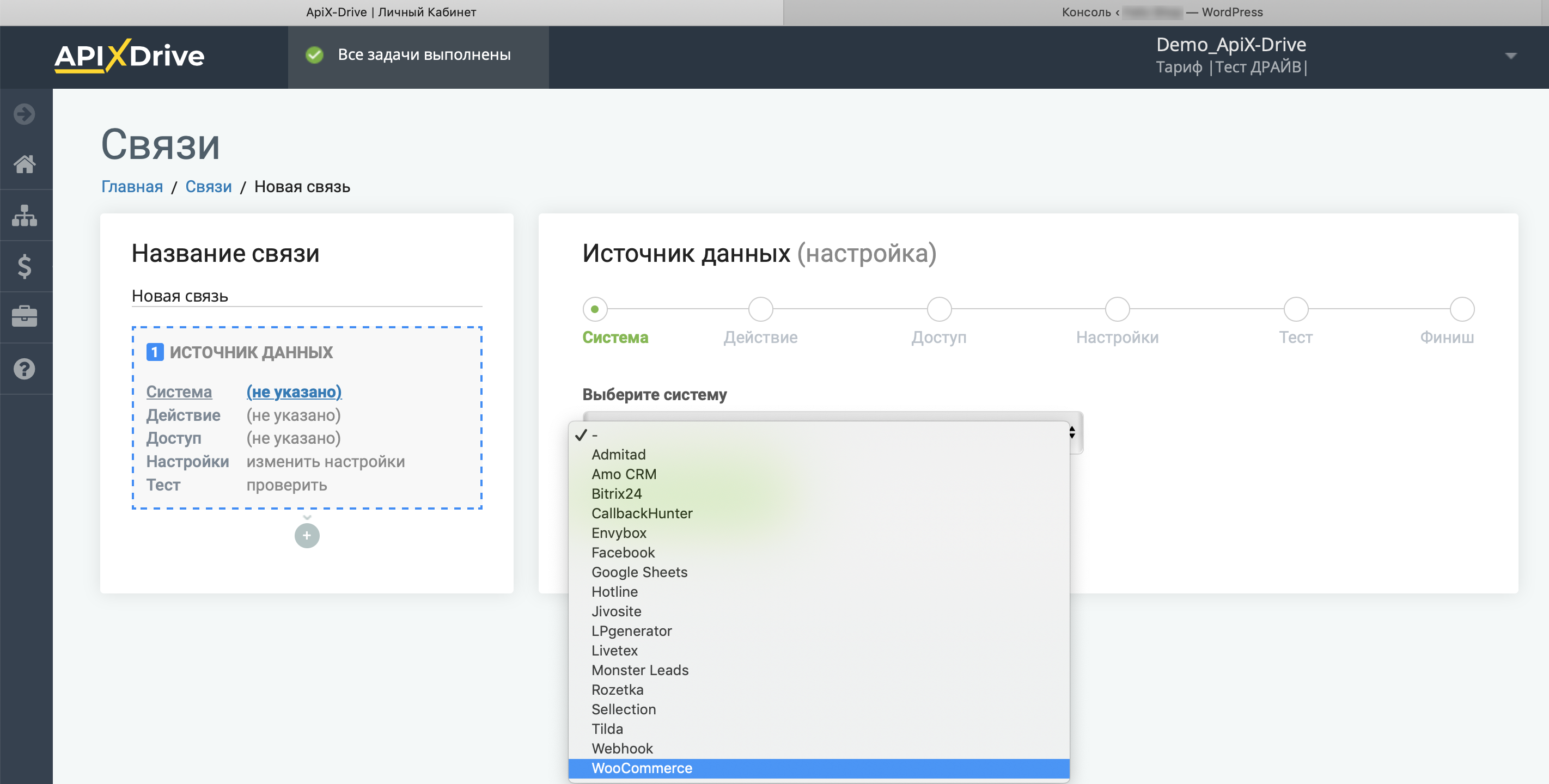The height and width of the screenshot is (784, 1549).
Task: Click the Доступ step circle
Action: 938,309
